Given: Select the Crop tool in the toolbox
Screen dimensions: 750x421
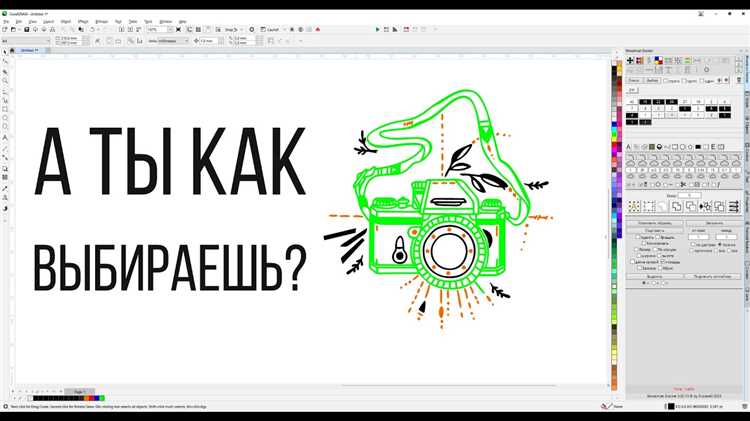Looking at the screenshot, I should (5, 72).
